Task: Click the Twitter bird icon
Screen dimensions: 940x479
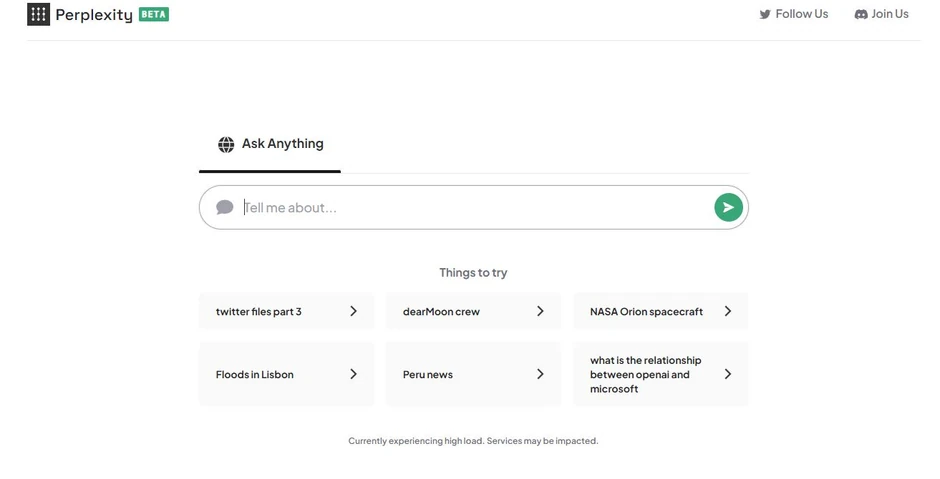Action: click(765, 14)
